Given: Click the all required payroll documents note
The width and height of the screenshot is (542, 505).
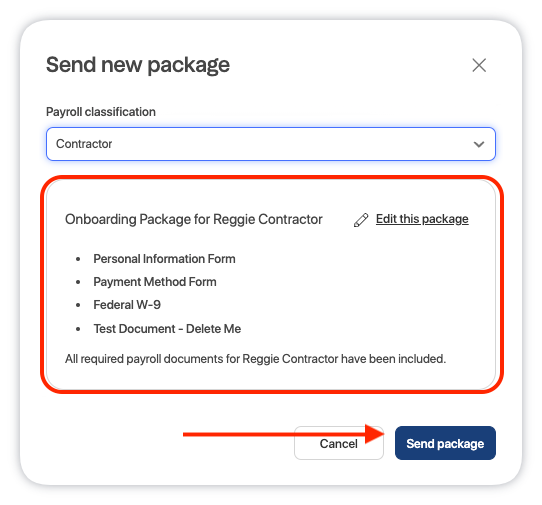Looking at the screenshot, I should point(255,359).
